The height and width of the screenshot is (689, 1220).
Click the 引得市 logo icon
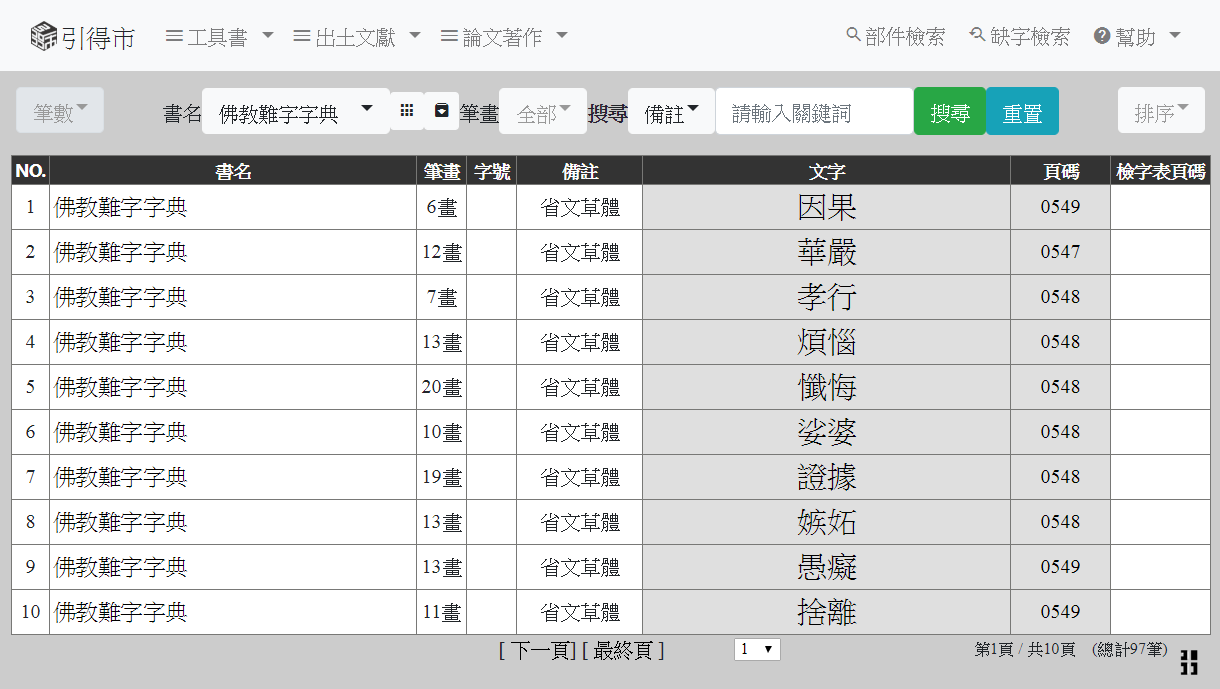pyautogui.click(x=43, y=36)
